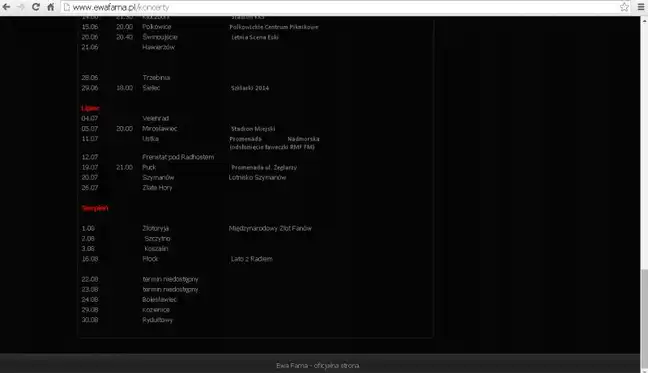Click the page icon in the address bar
The image size is (648, 373).
[x=67, y=7]
